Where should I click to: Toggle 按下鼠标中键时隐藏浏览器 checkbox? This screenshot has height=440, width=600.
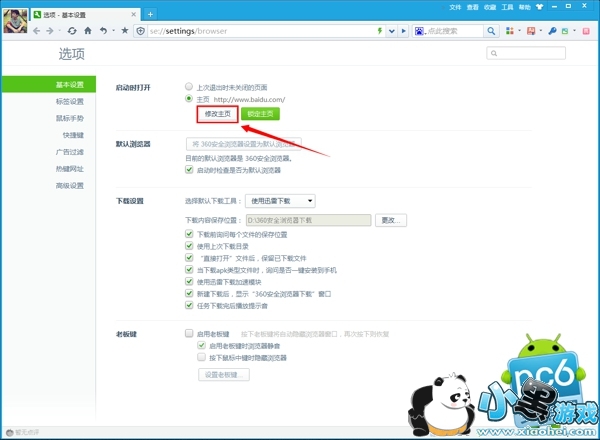point(201,357)
